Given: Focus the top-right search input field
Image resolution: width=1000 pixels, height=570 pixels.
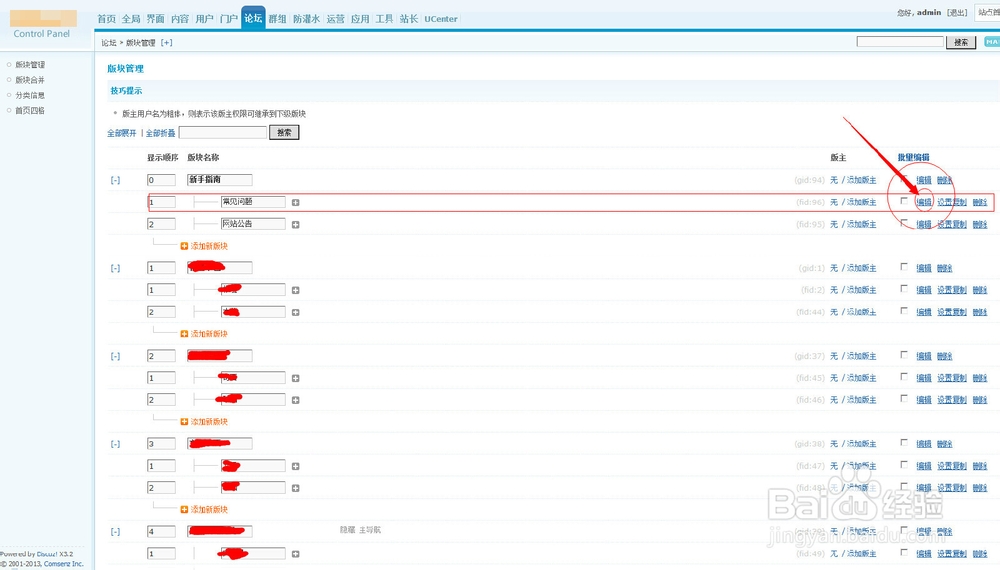Looking at the screenshot, I should point(900,41).
